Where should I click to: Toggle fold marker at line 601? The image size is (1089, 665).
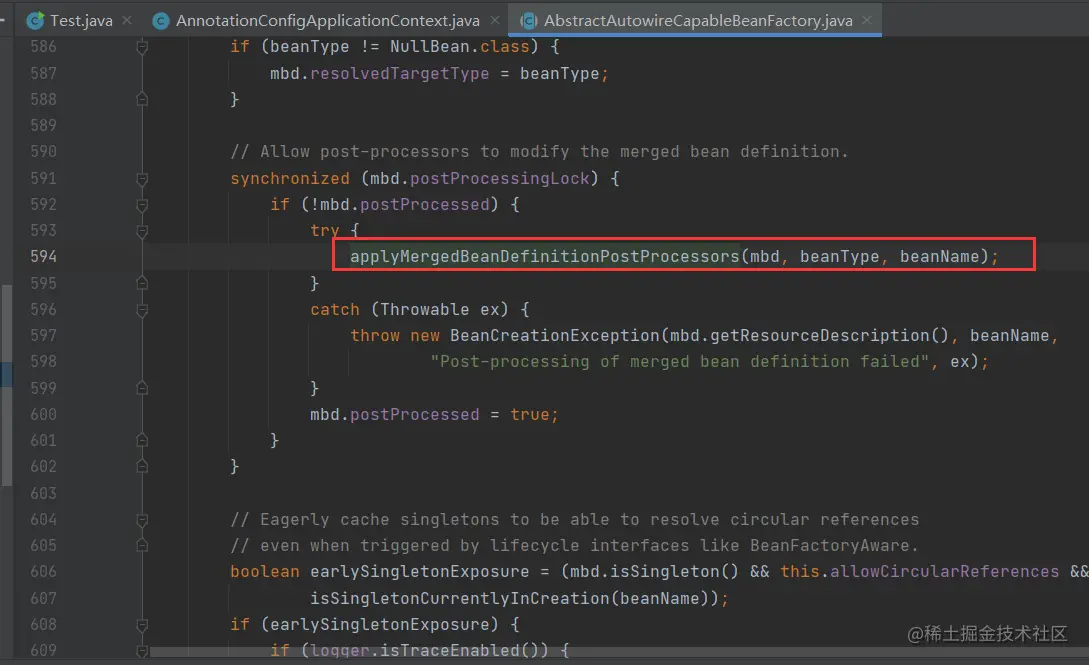pyautogui.click(x=142, y=440)
